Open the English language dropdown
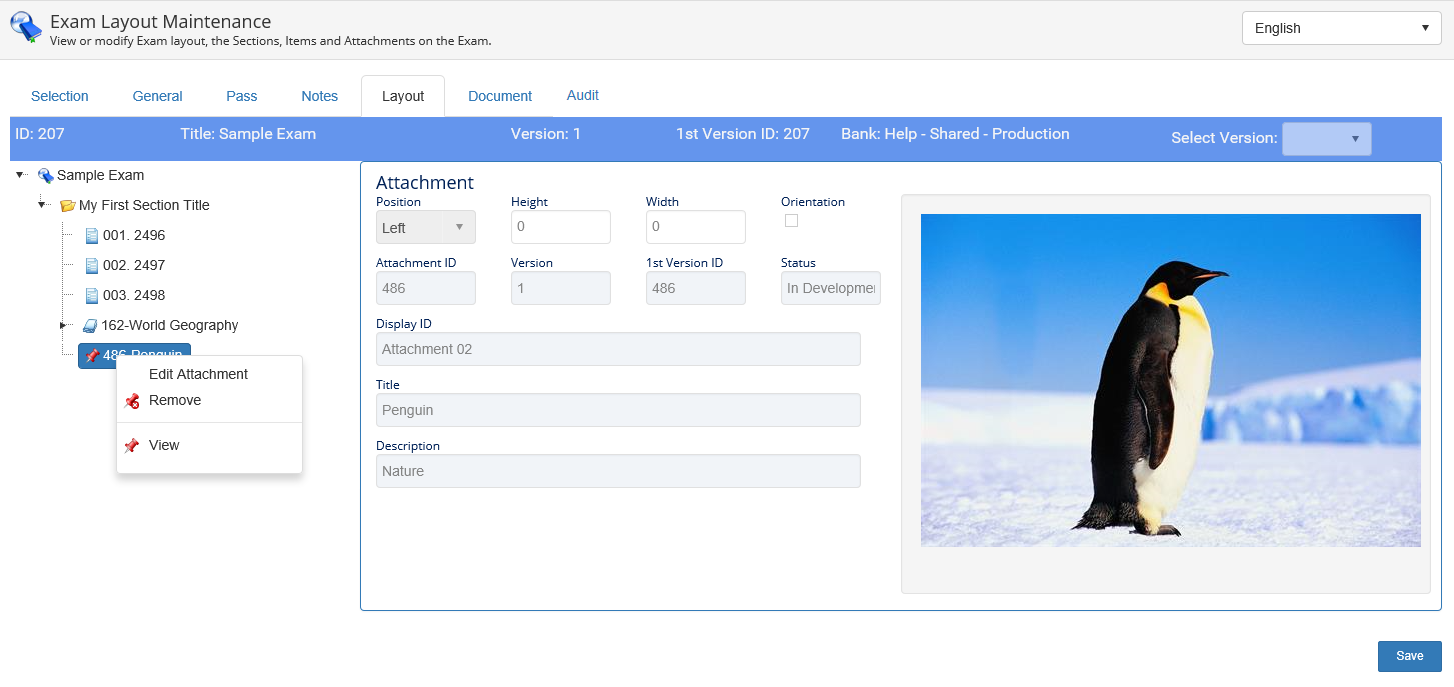This screenshot has height=687, width=1454. [x=1341, y=28]
